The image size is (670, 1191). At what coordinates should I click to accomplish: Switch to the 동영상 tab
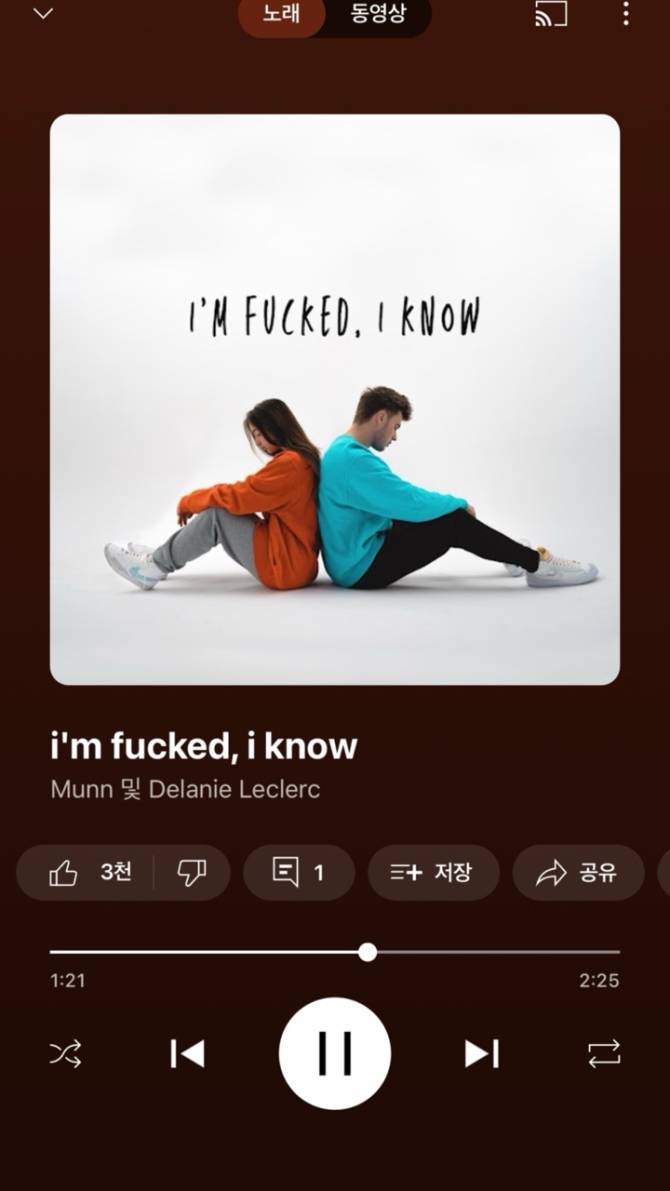pyautogui.click(x=378, y=14)
